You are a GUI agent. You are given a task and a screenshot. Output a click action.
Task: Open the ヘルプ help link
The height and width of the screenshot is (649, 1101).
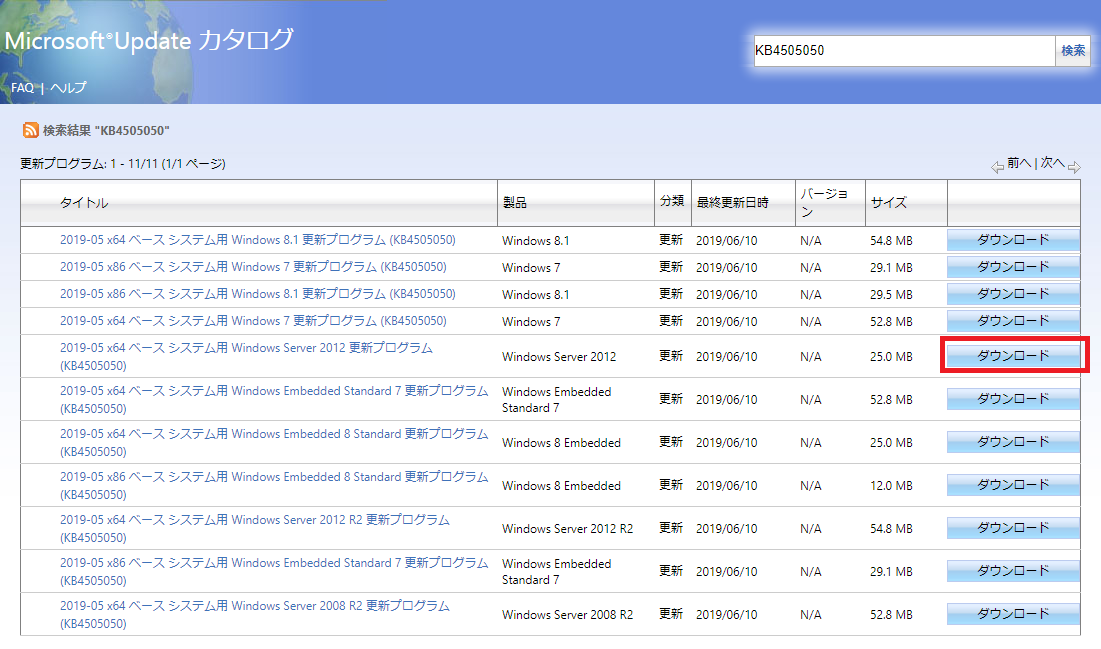point(68,88)
